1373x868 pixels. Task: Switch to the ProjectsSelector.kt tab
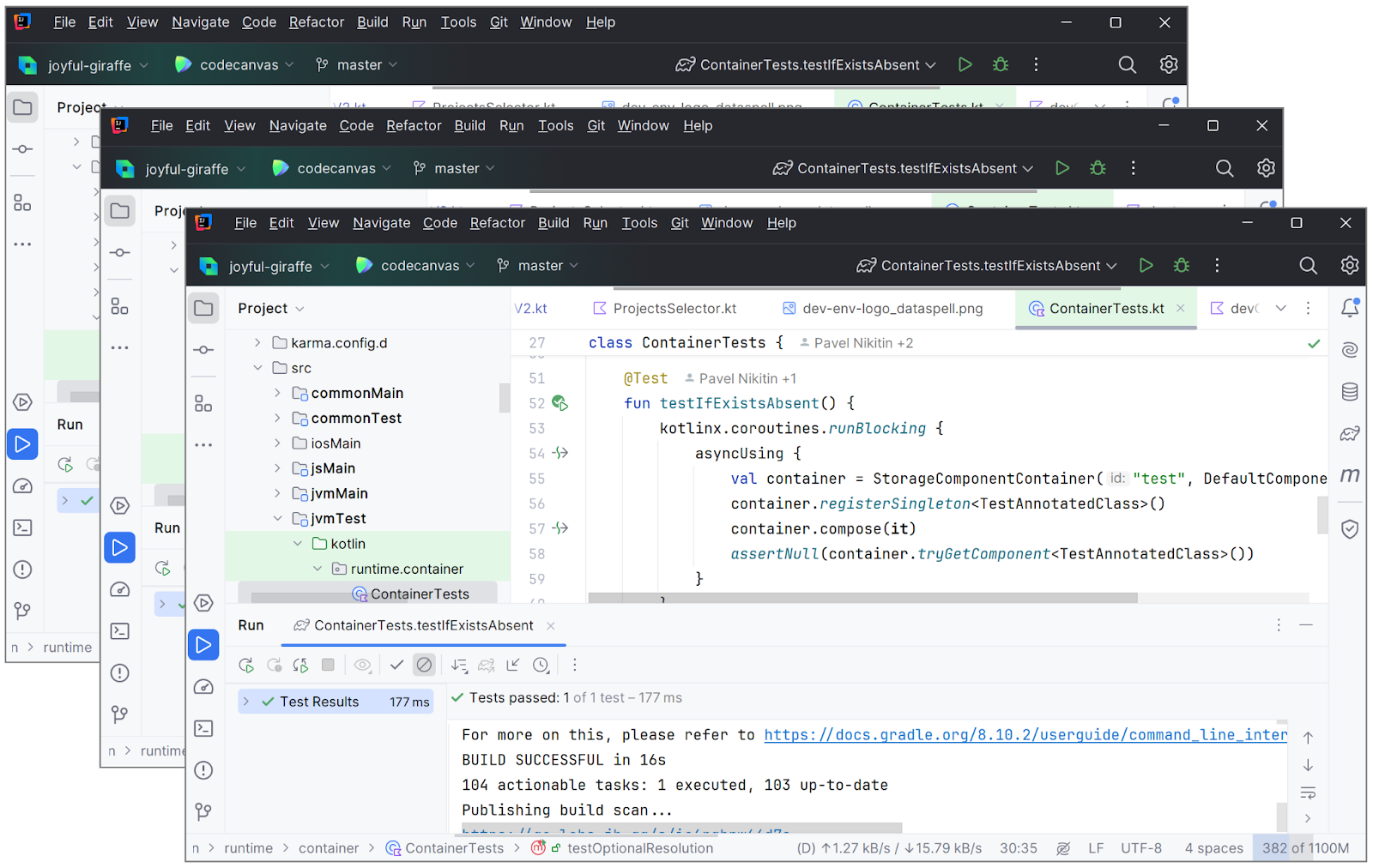pyautogui.click(x=664, y=308)
